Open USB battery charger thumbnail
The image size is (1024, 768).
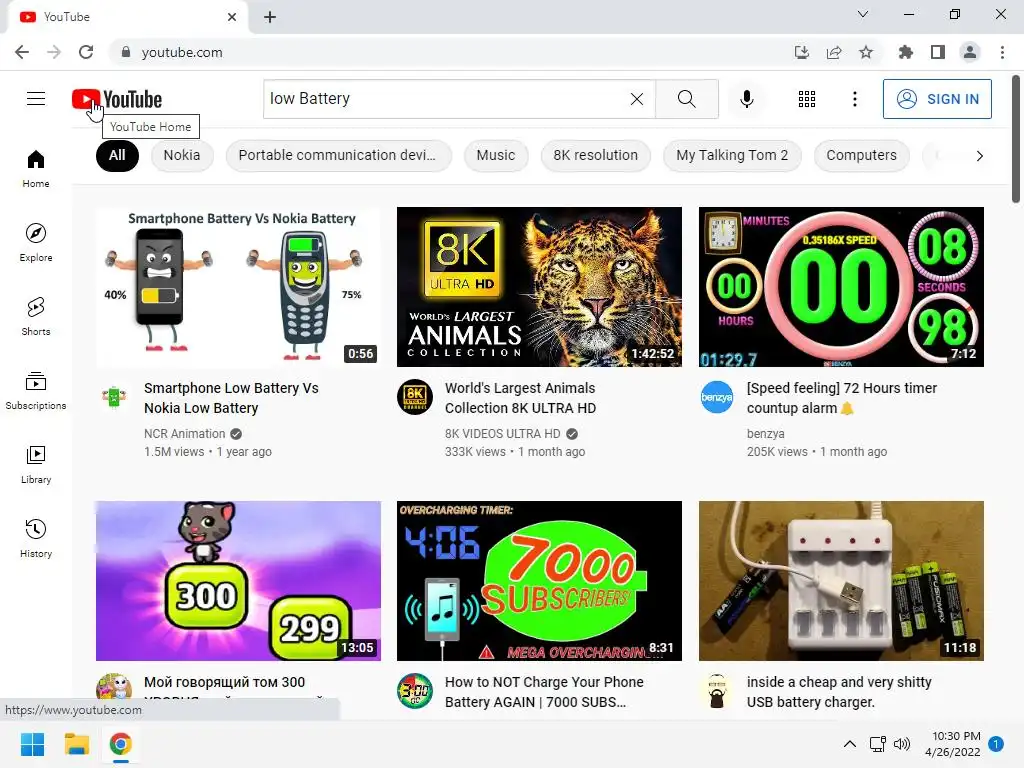tap(841, 581)
